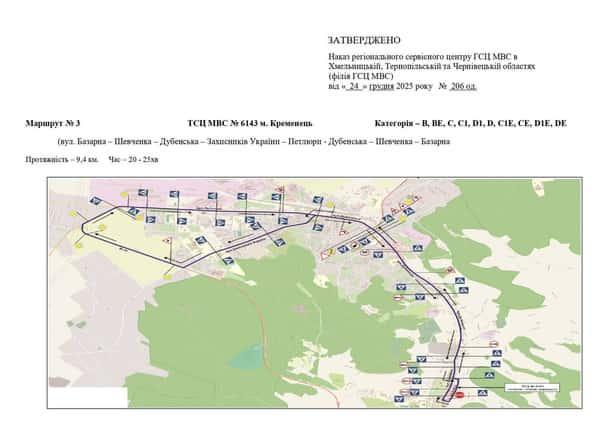Click the street list starting with вул. Базарна
This screenshot has width=600, height=424.
(x=253, y=141)
